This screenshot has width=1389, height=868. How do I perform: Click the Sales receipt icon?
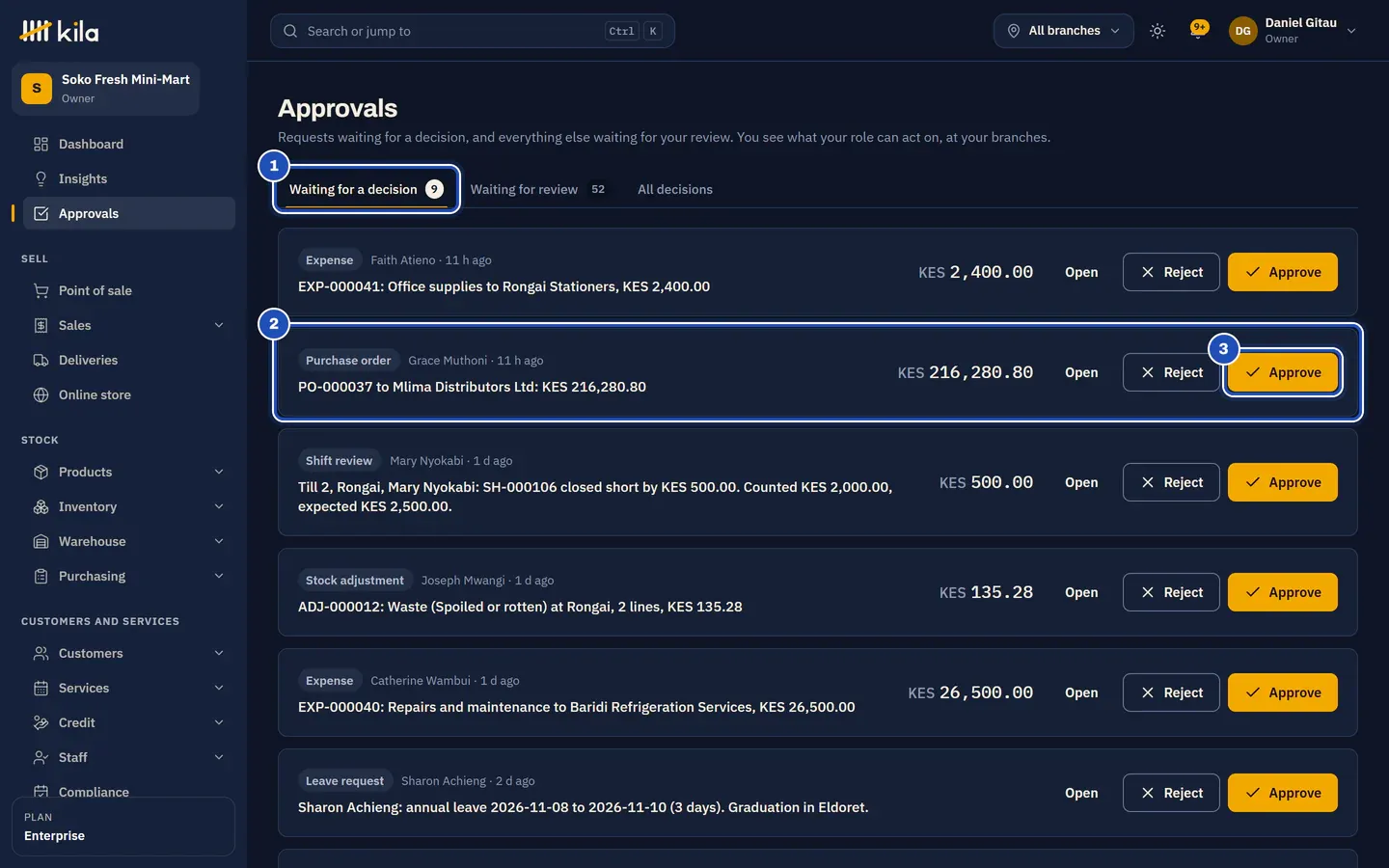tap(41, 325)
